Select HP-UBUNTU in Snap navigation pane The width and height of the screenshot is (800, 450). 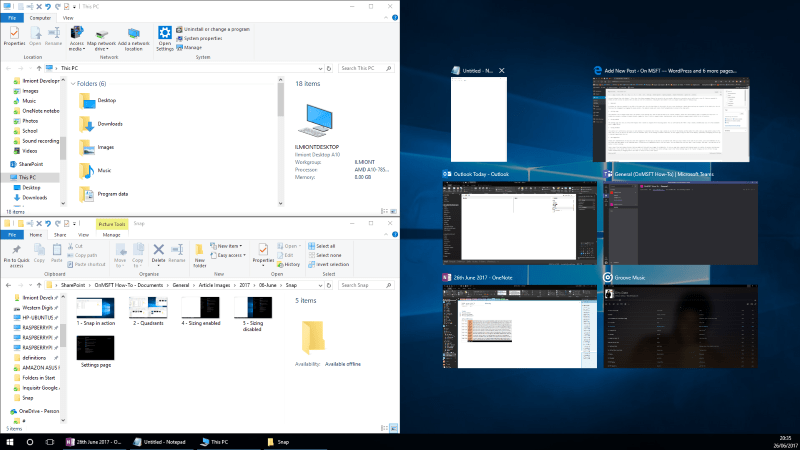tap(35, 317)
